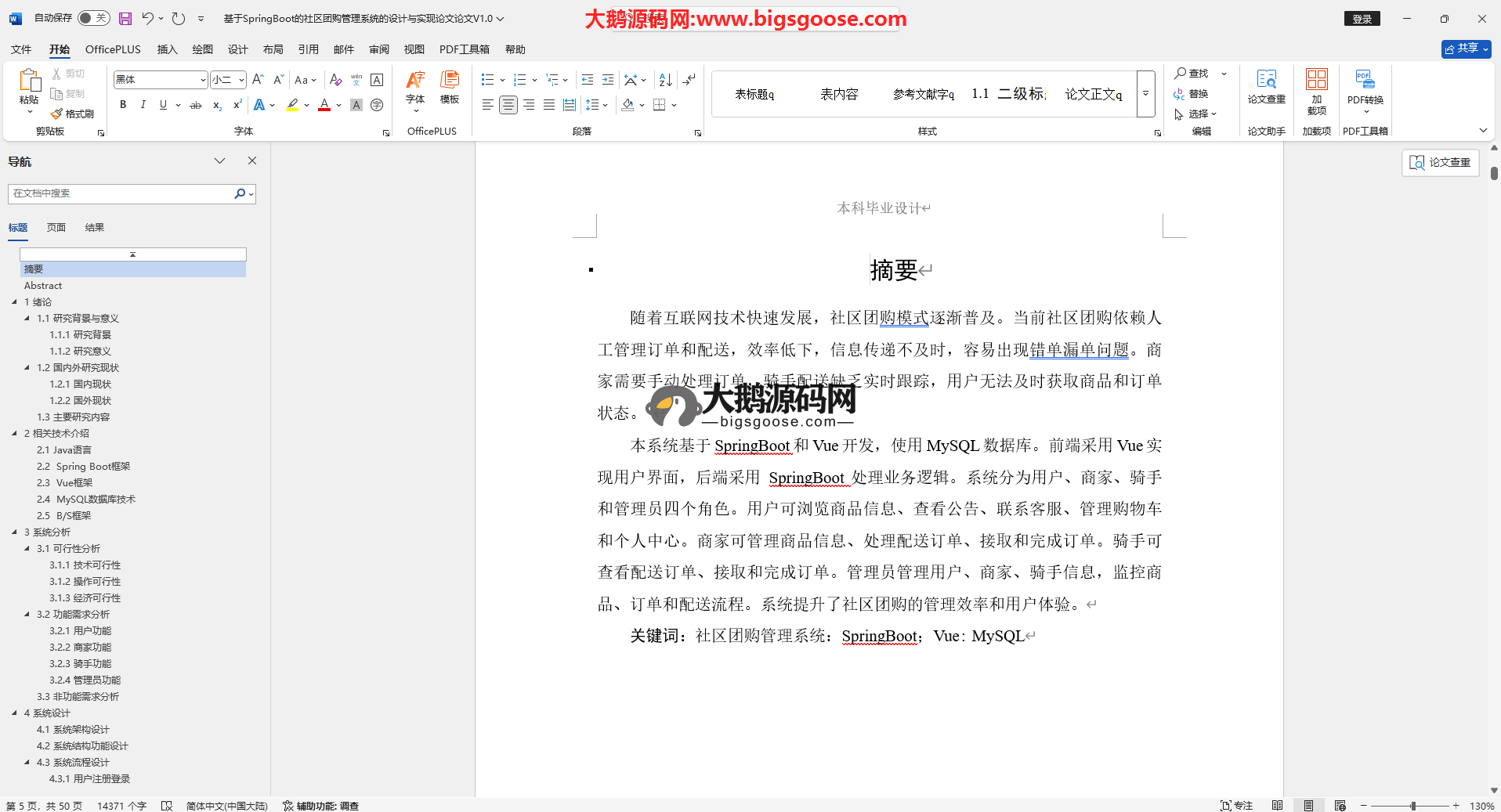Viewport: 1501px width, 812px height.
Task: Open the font name dropdown (黑体)
Action: point(203,80)
